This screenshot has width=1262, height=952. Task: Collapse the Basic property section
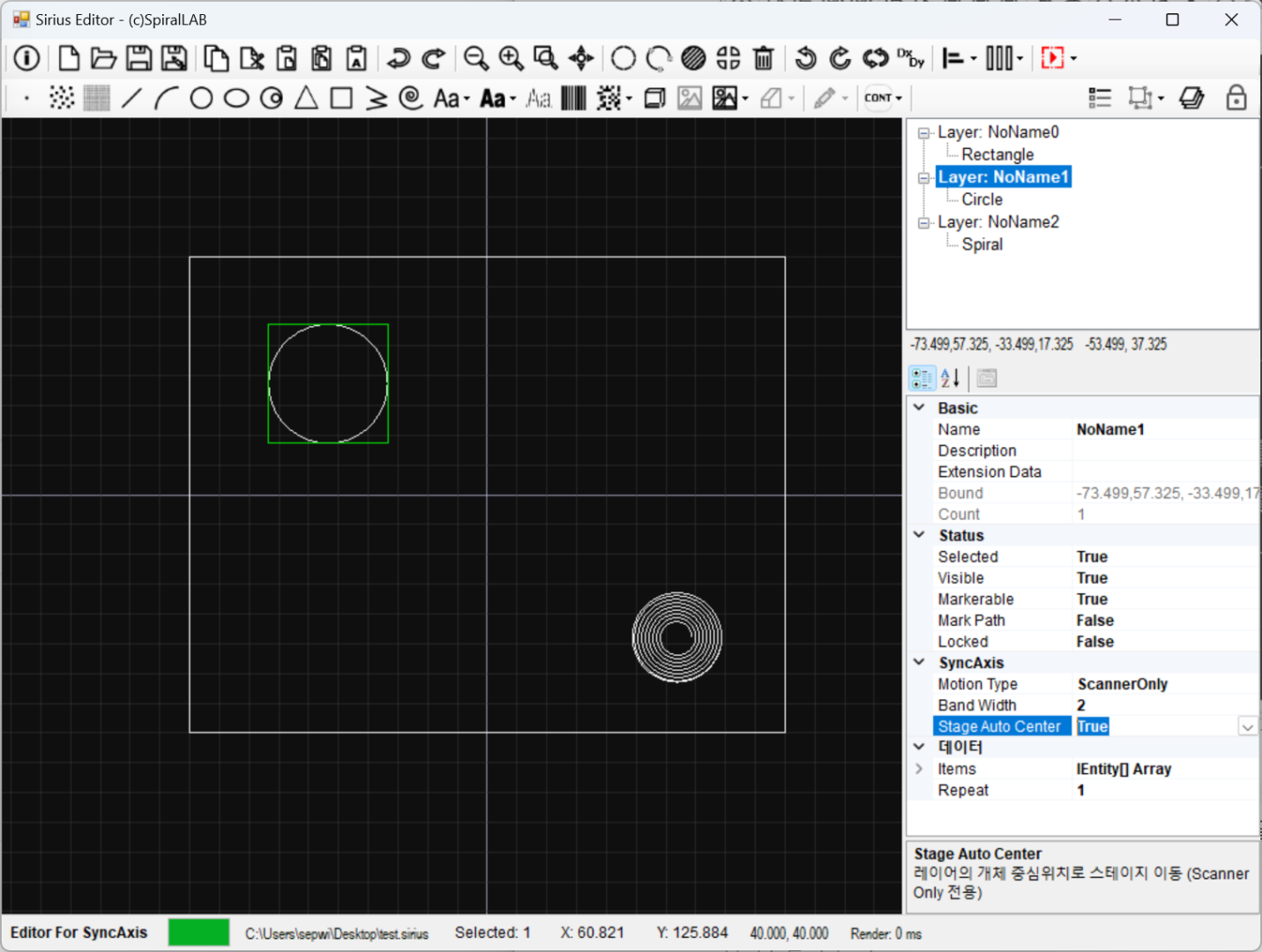[919, 407]
